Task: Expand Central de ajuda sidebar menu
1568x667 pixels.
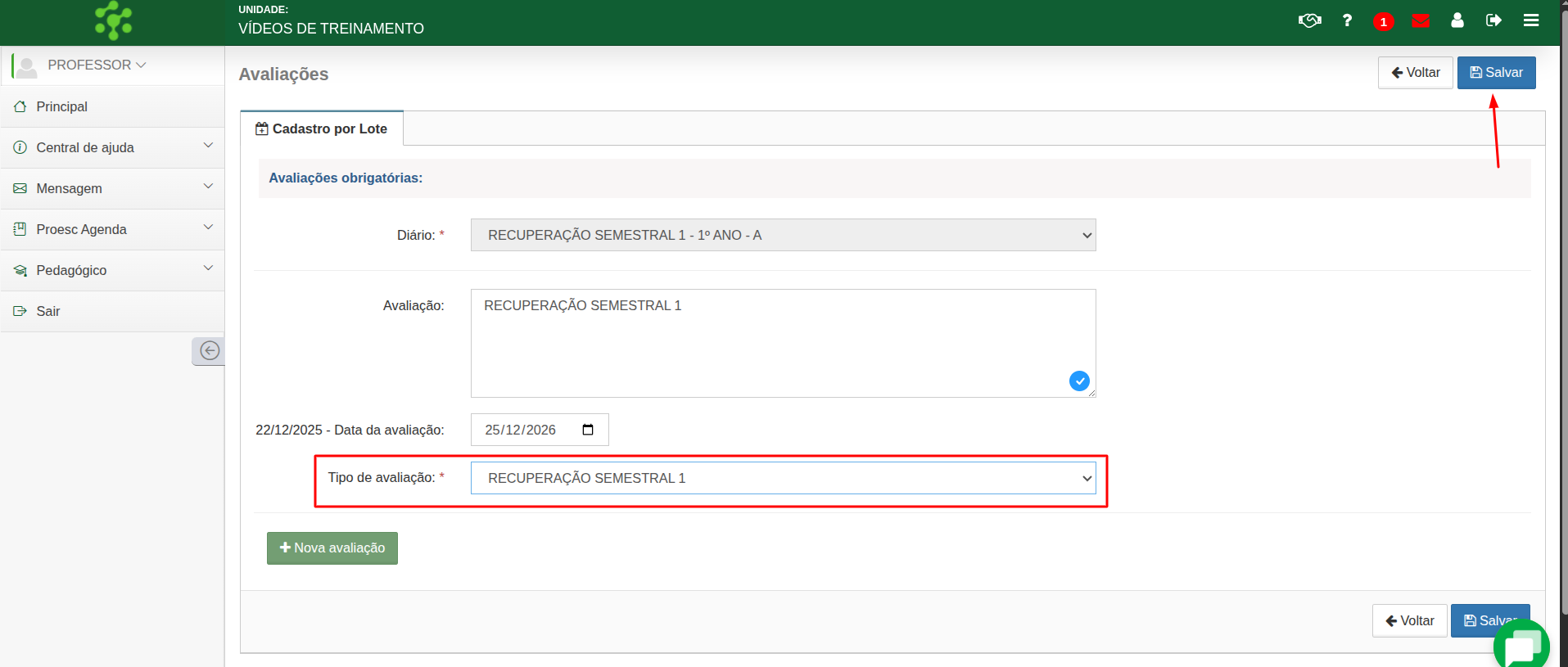Action: [112, 147]
